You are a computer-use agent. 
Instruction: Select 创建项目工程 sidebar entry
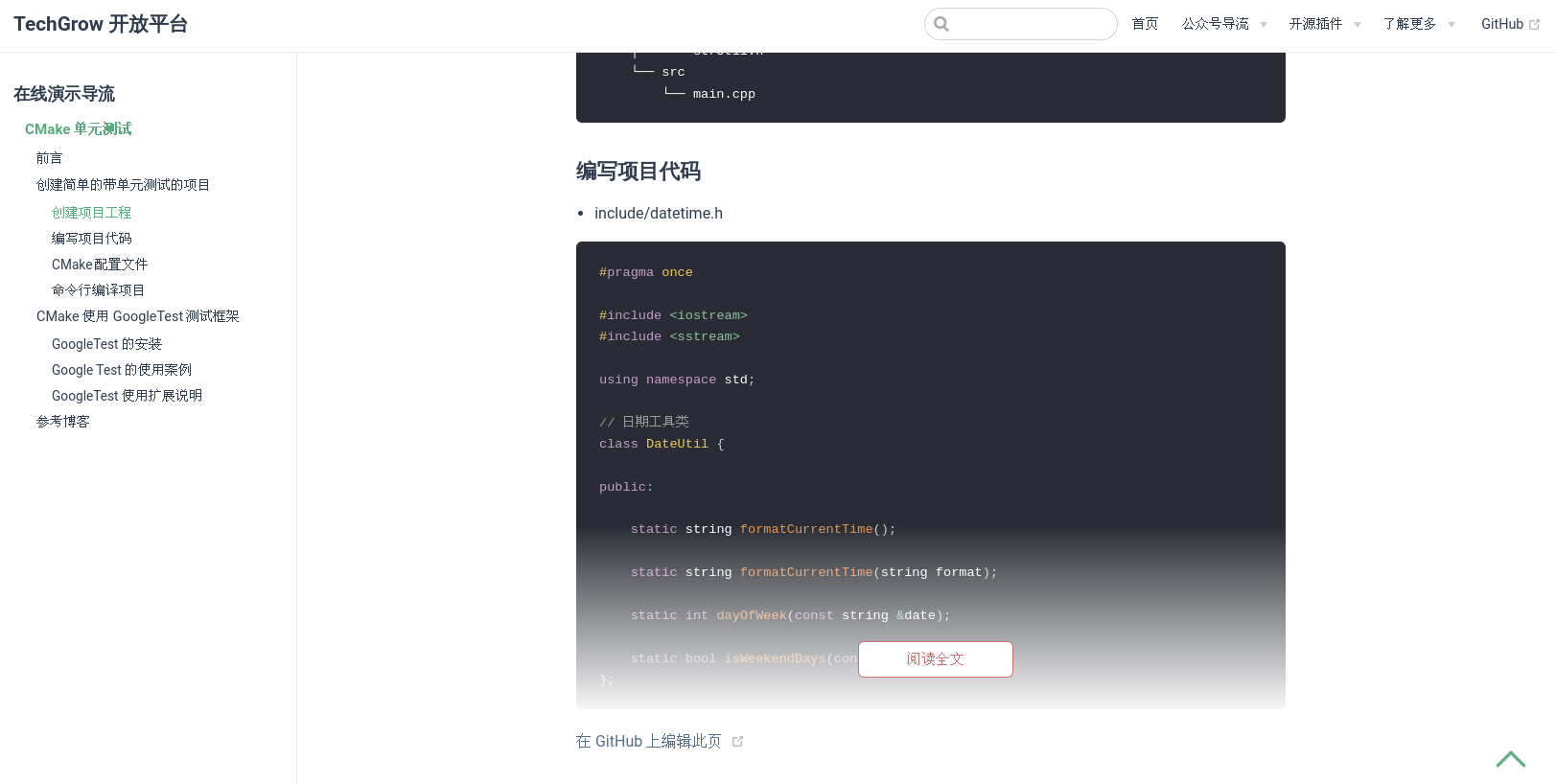(92, 213)
